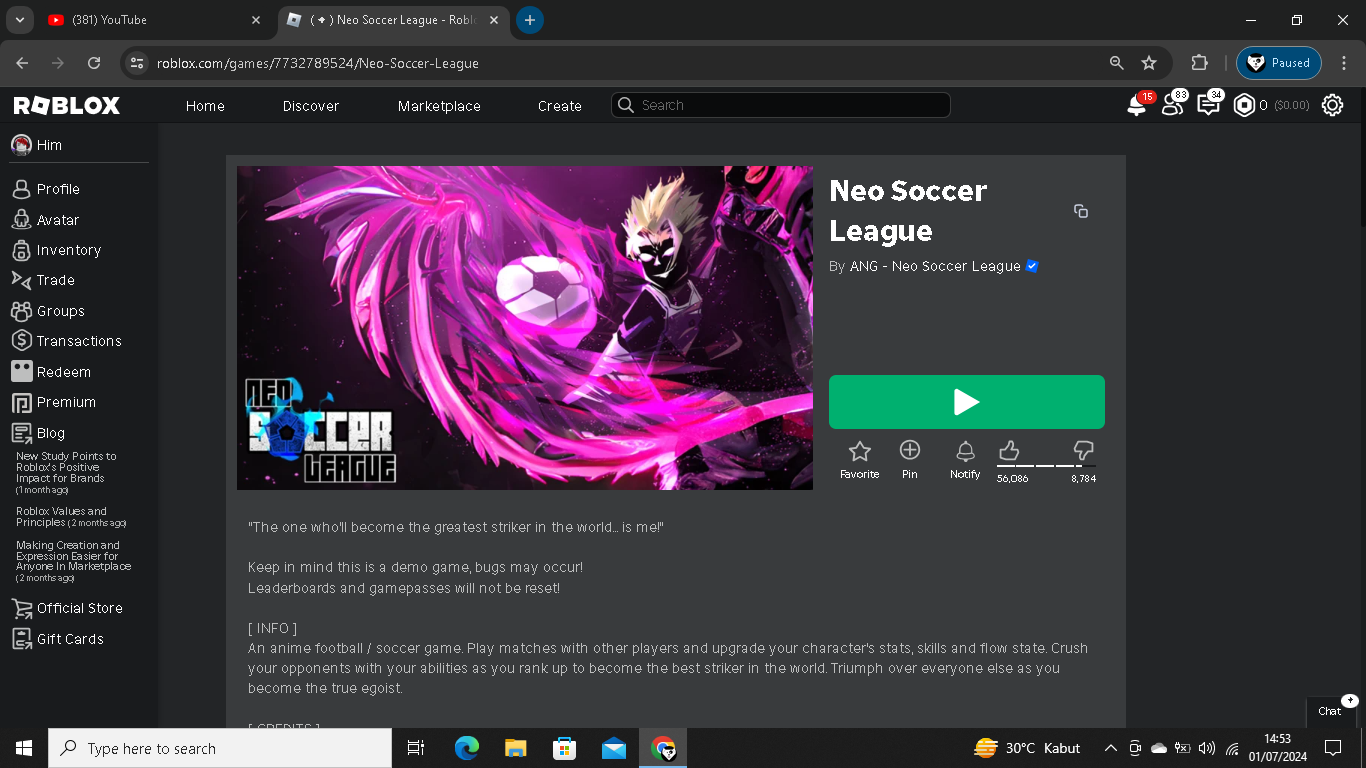Image resolution: width=1366 pixels, height=768 pixels.
Task: Click the Groups icon in the sidebar
Action: tap(21, 311)
